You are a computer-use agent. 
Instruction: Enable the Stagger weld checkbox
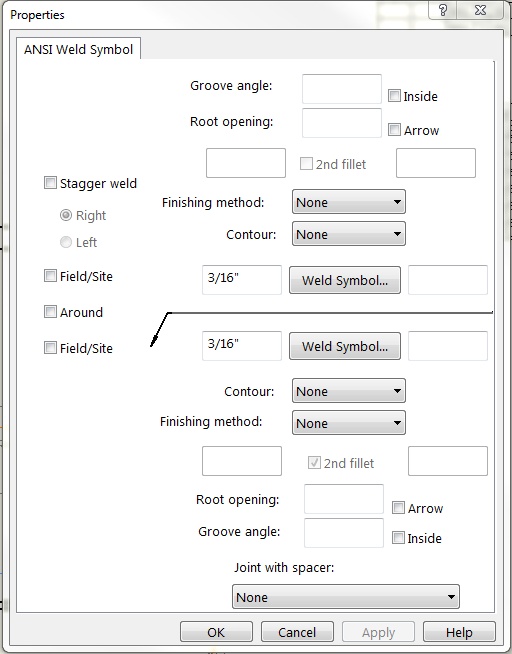pyautogui.click(x=50, y=183)
